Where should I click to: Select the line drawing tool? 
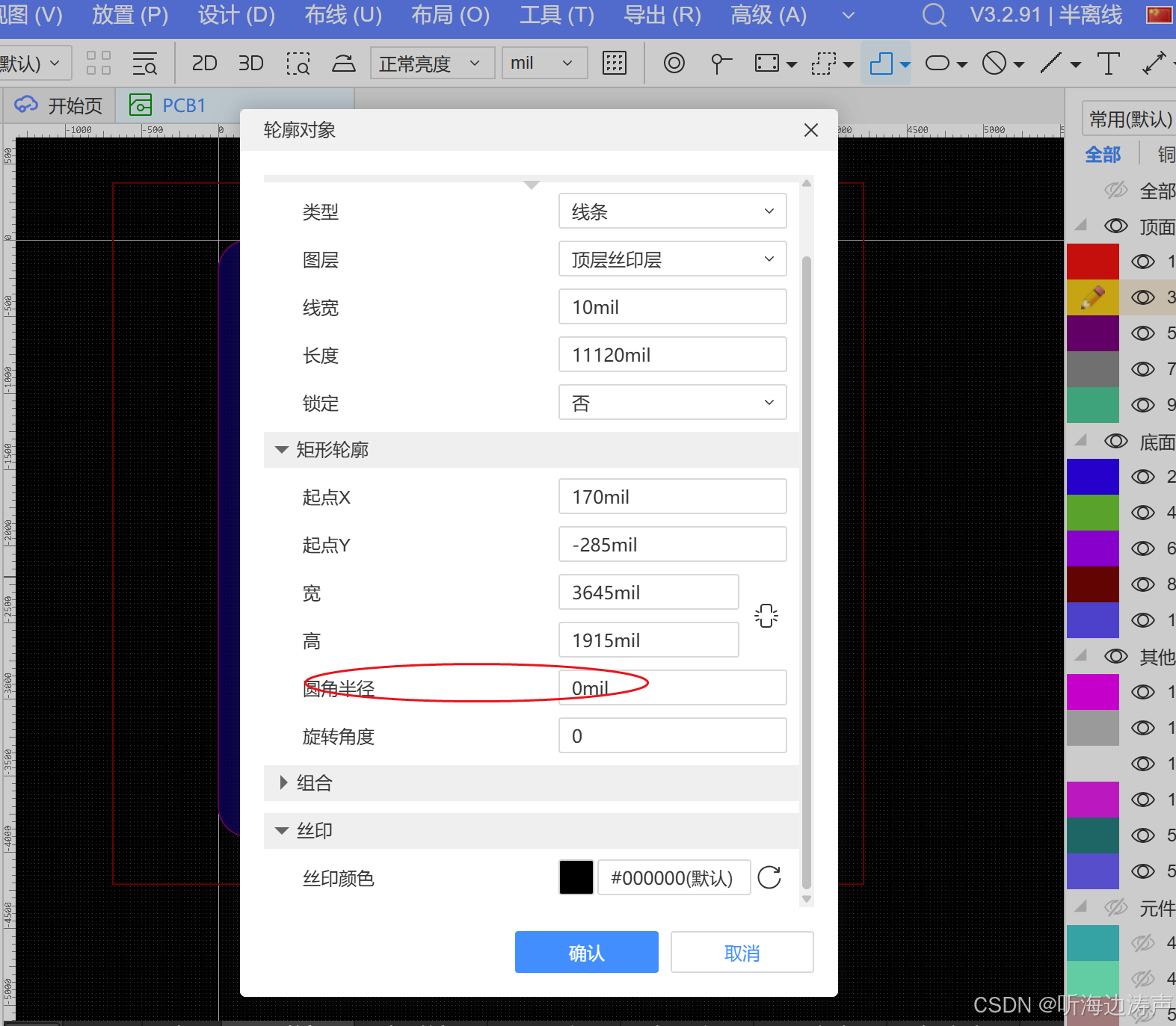[1051, 64]
